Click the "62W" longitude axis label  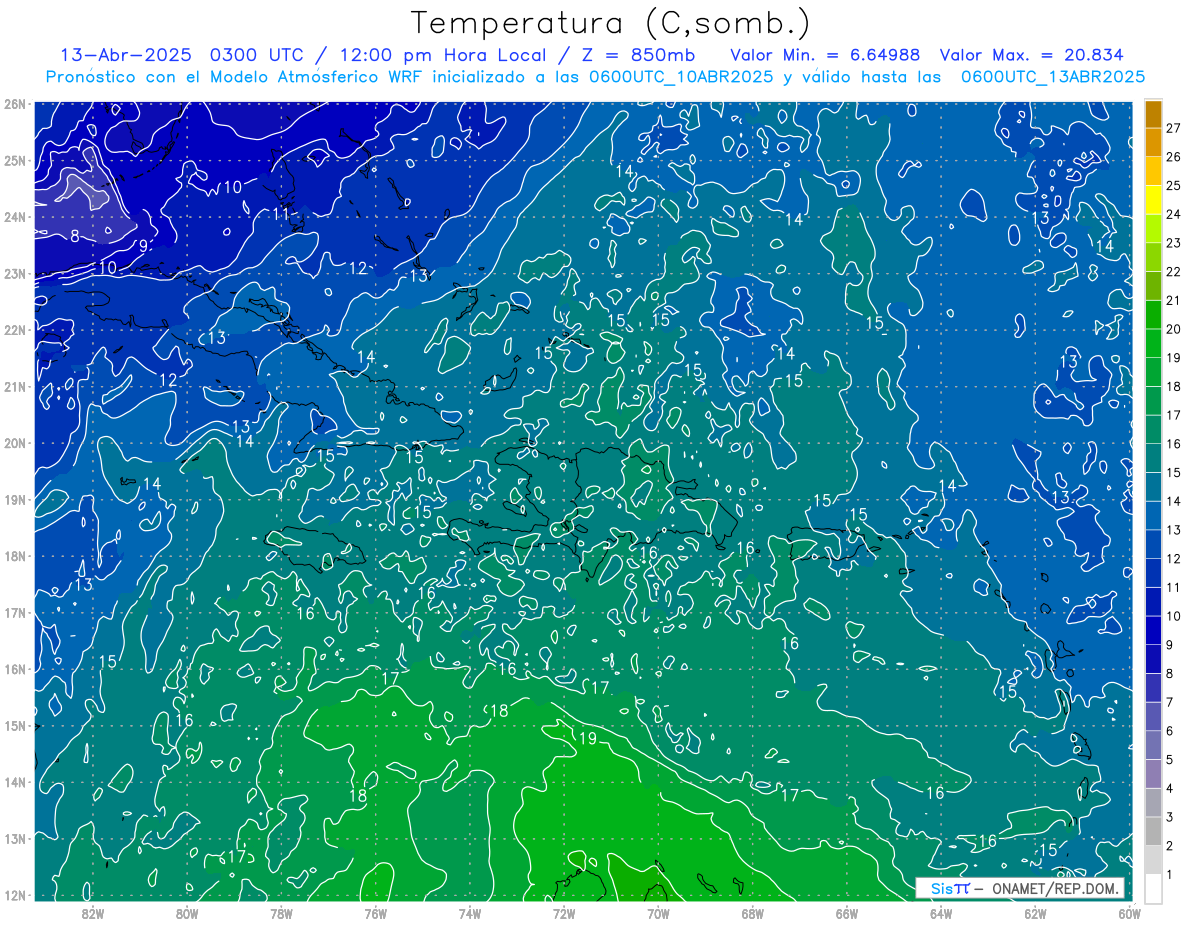pos(1035,913)
